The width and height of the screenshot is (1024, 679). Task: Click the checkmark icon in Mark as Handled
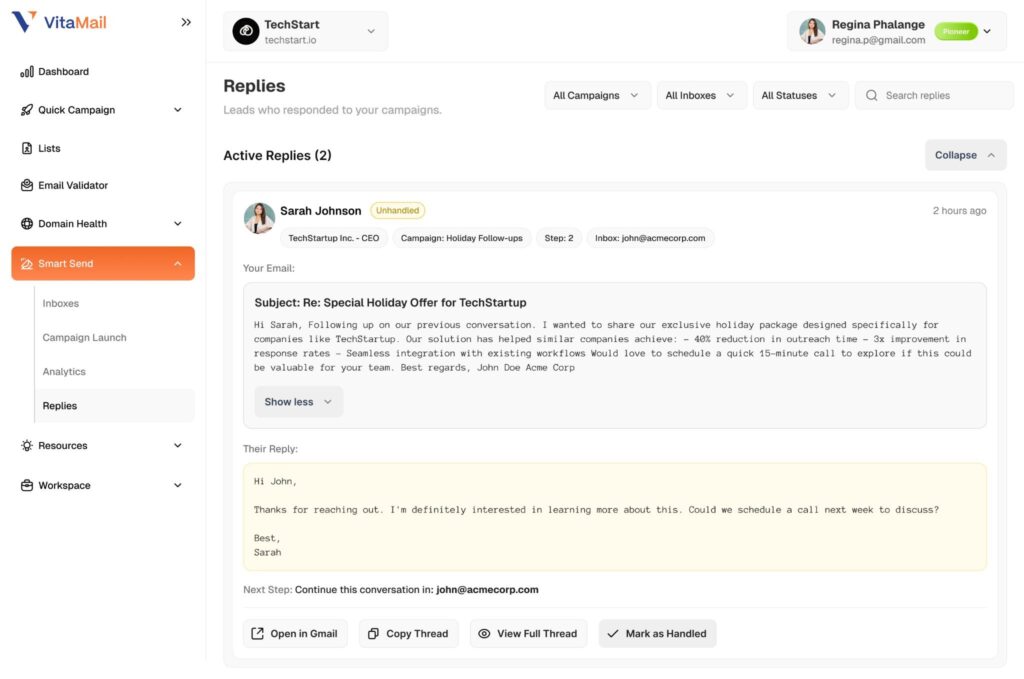613,633
